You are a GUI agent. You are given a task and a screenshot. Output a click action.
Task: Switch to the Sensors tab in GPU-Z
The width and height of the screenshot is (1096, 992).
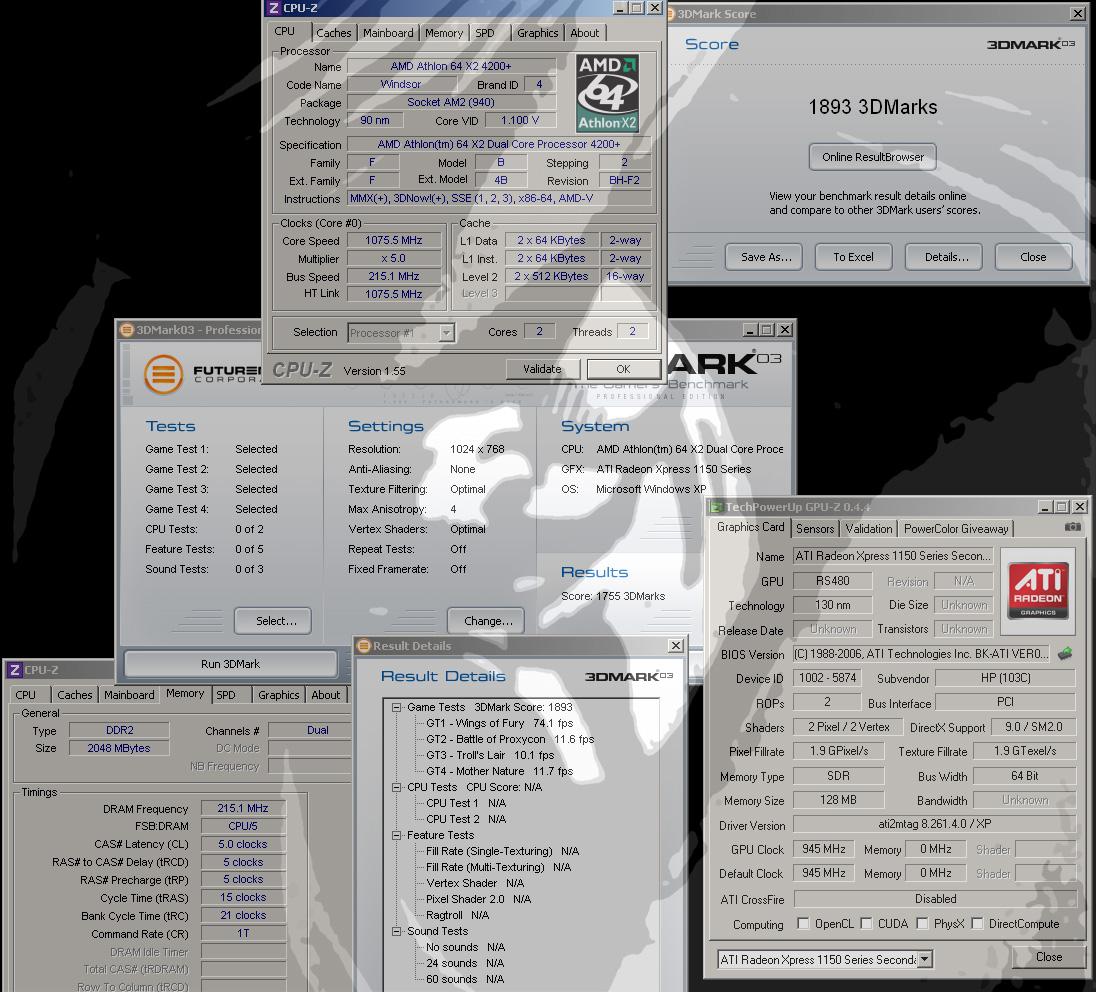[x=815, y=529]
